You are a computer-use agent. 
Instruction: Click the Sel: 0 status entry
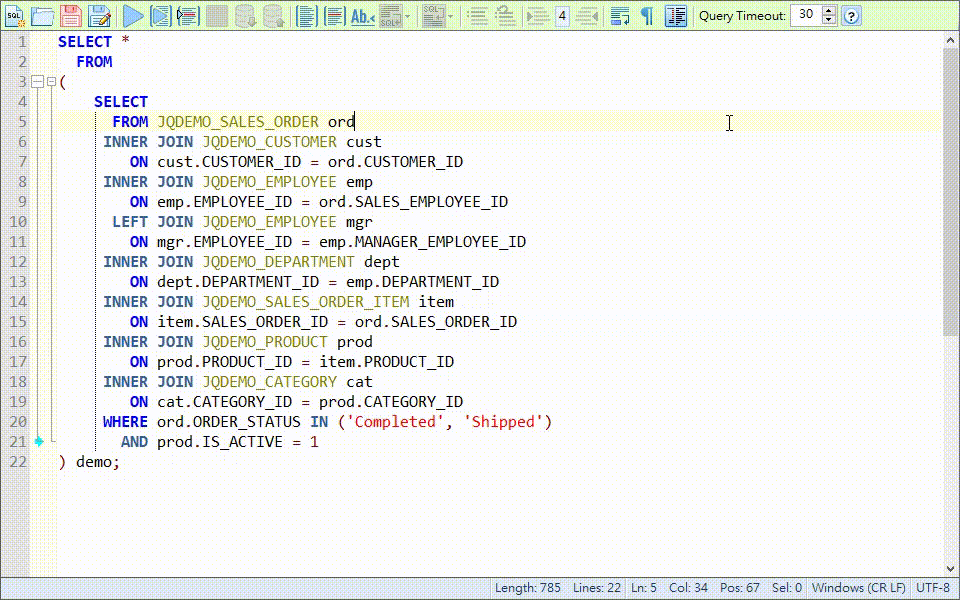point(787,588)
